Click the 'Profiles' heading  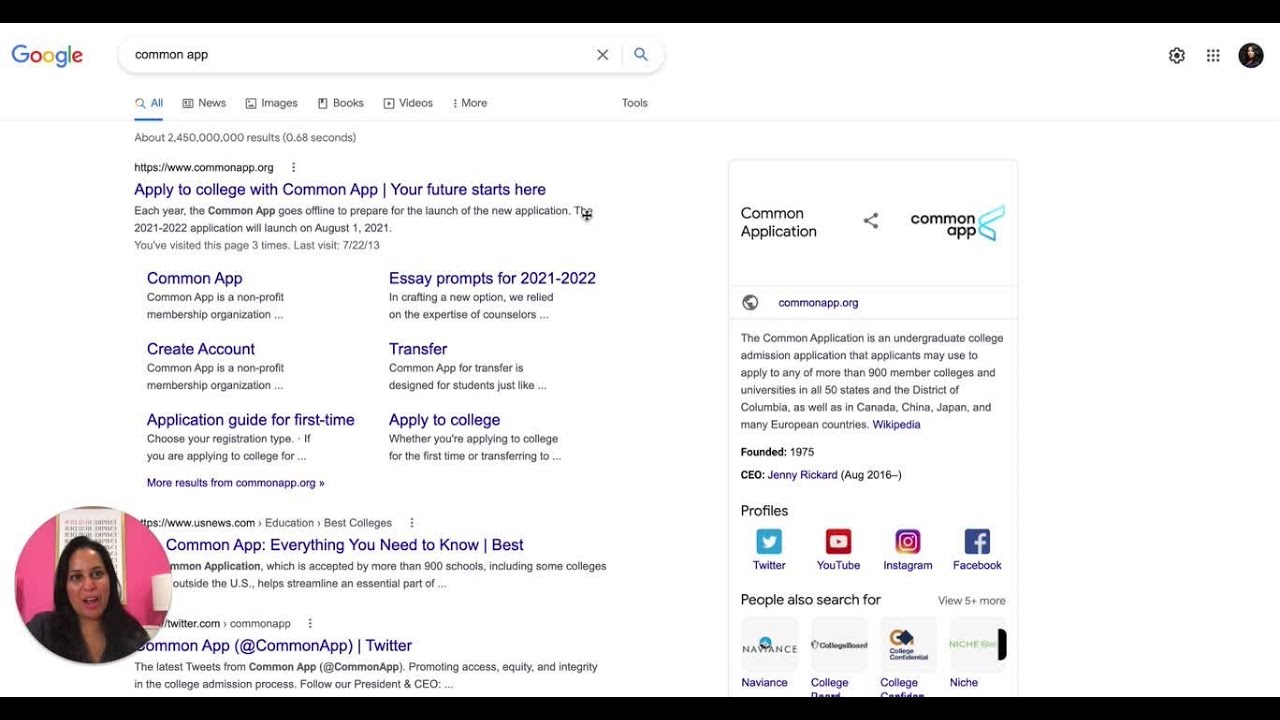click(x=764, y=511)
